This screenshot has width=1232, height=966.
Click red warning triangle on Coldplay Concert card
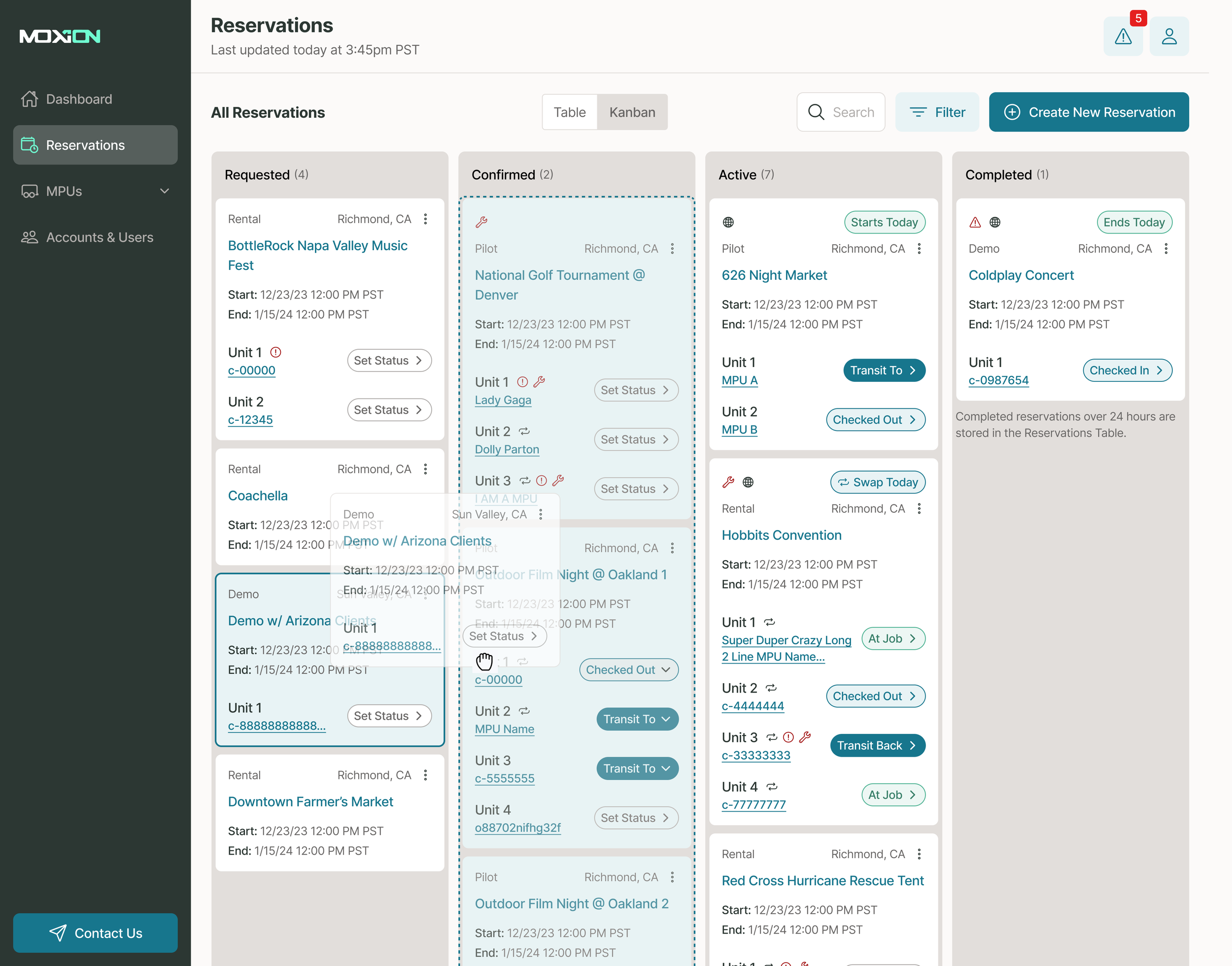[x=975, y=222]
